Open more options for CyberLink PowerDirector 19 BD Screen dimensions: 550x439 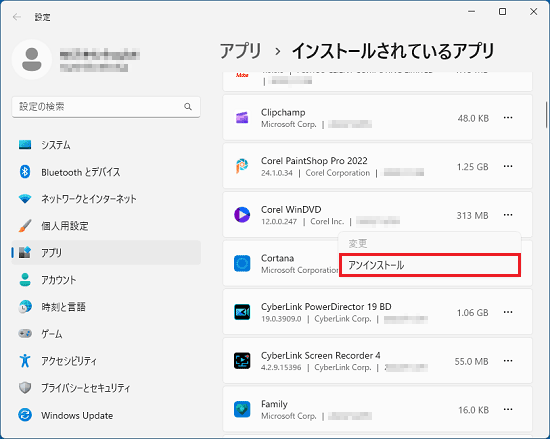[x=508, y=312]
